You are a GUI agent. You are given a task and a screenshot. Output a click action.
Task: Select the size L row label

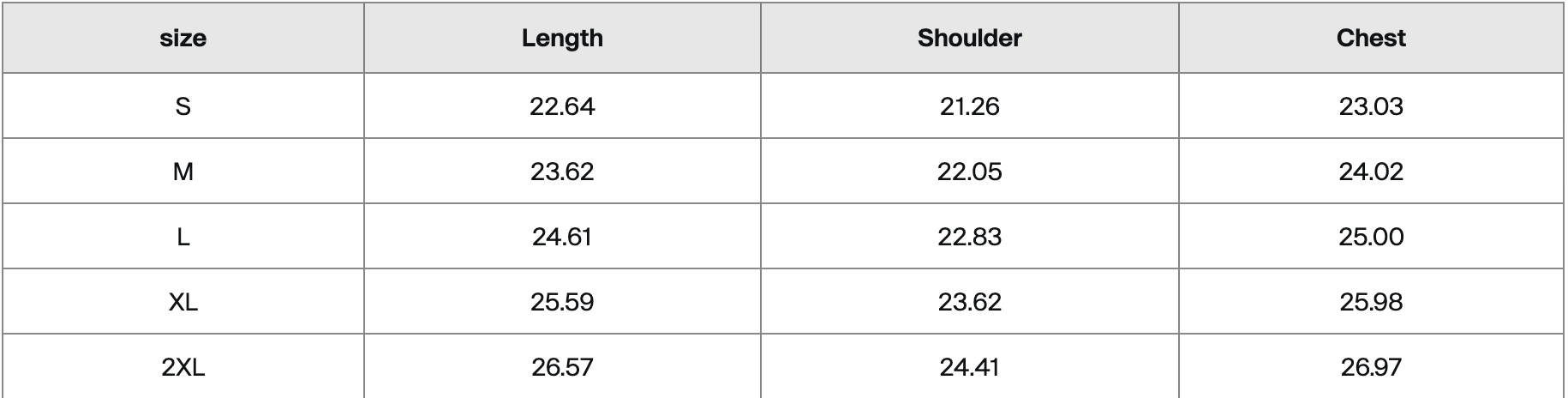coord(183,237)
